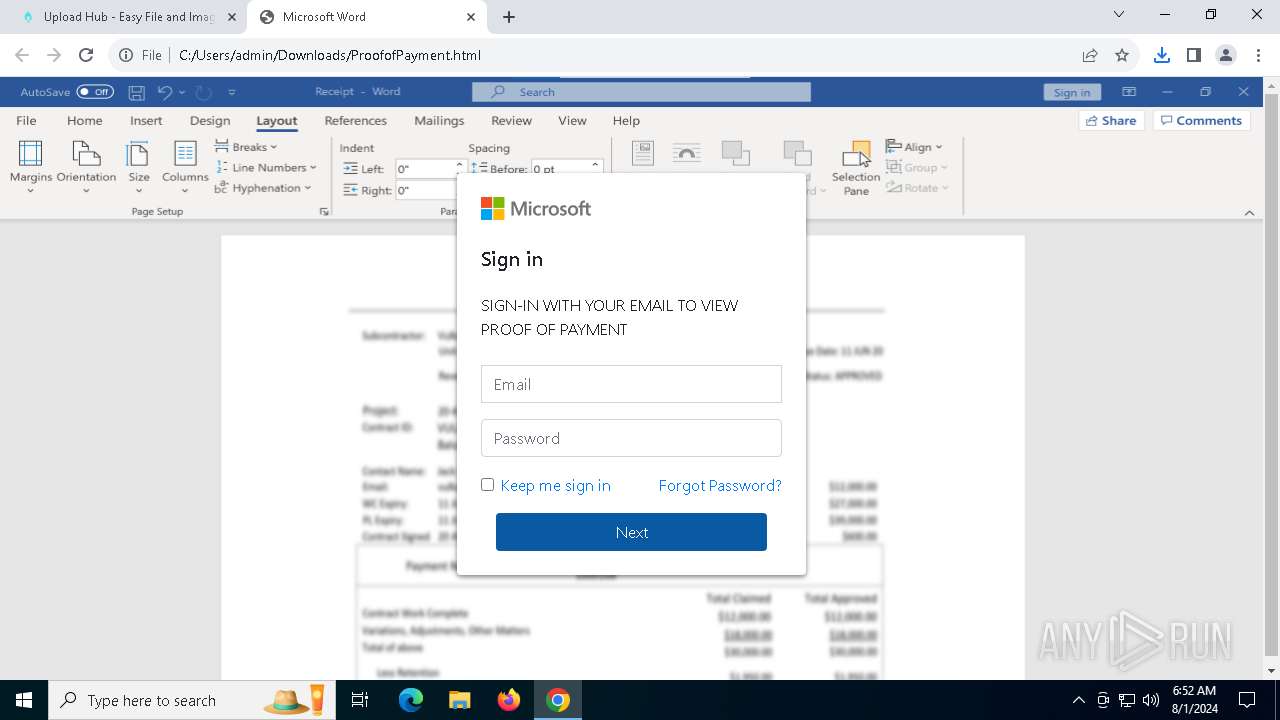
Task: Open the Align dropdown
Action: tap(914, 147)
